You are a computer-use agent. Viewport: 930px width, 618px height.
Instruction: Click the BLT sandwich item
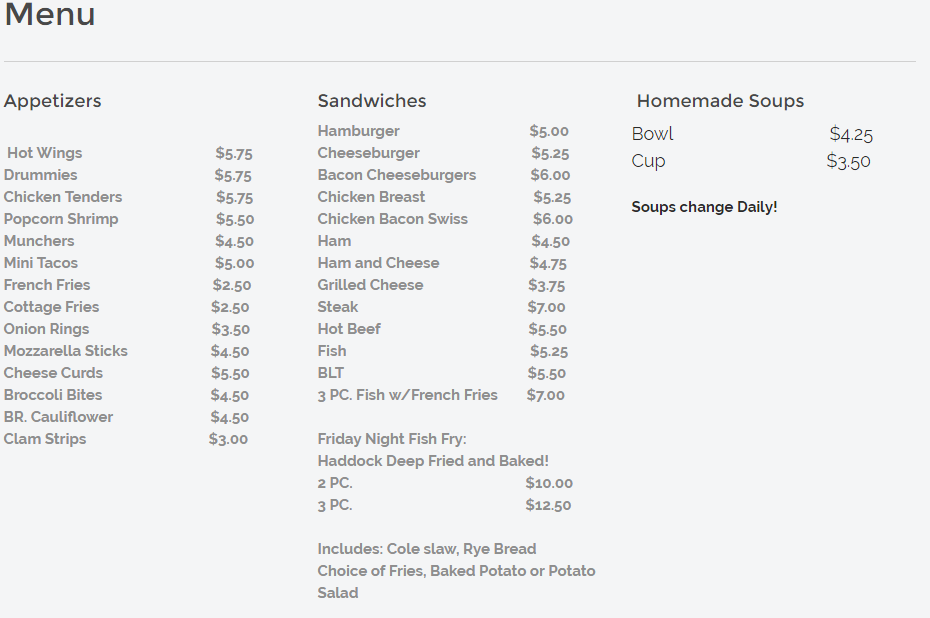click(x=331, y=373)
